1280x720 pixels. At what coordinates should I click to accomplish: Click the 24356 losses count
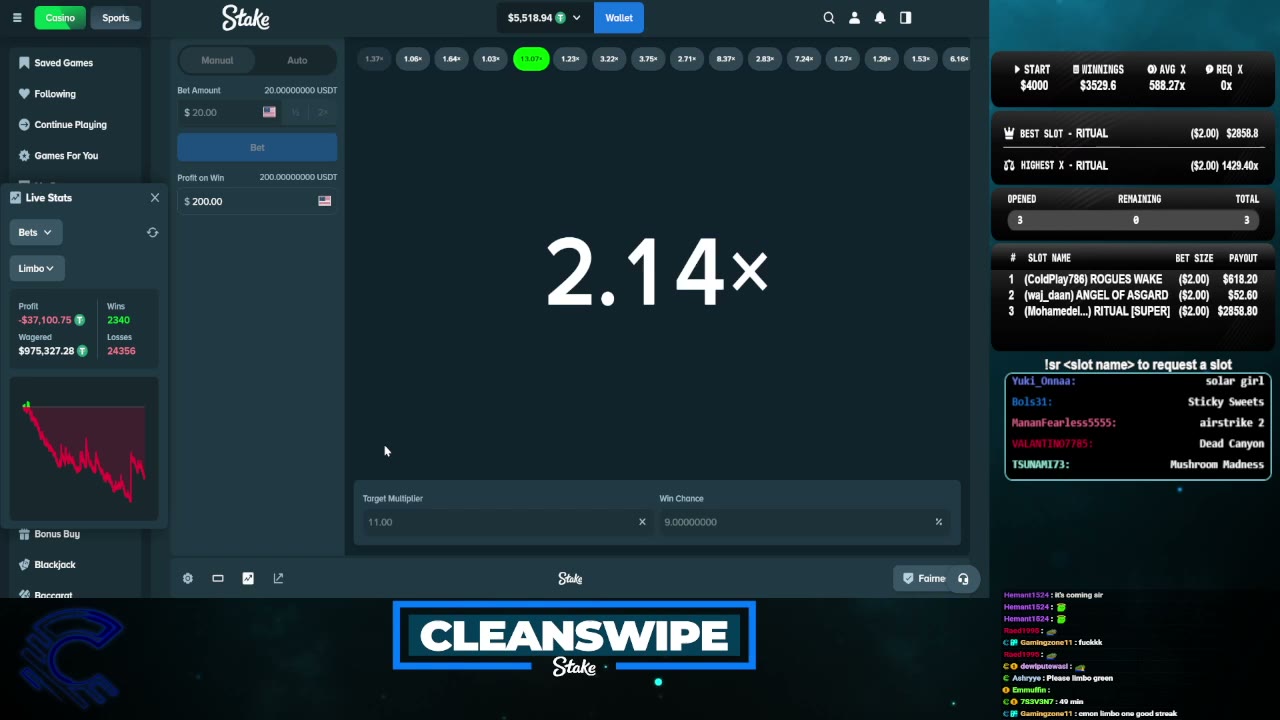pos(121,351)
